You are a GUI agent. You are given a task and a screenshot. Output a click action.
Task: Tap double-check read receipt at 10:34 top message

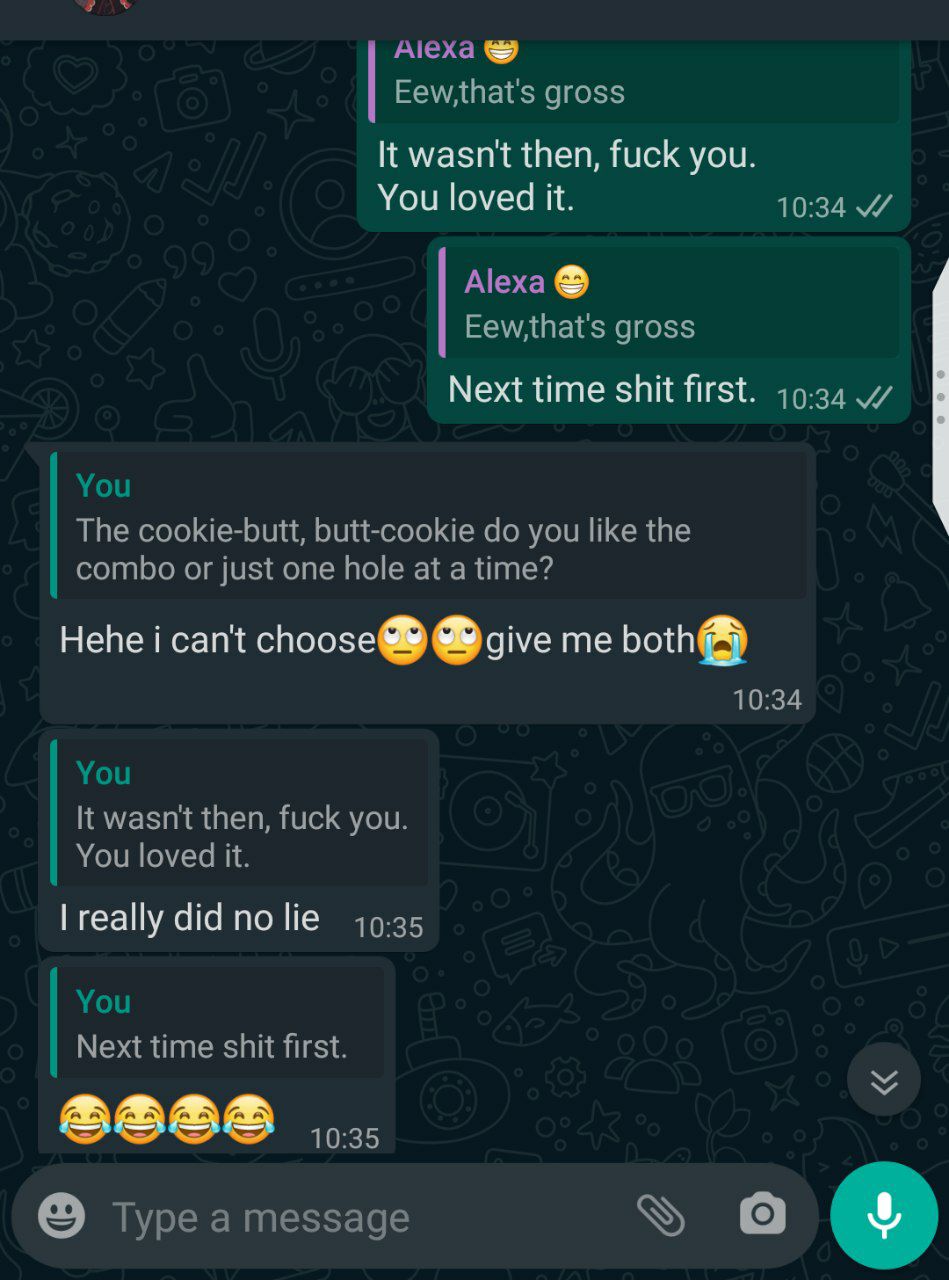tap(875, 207)
